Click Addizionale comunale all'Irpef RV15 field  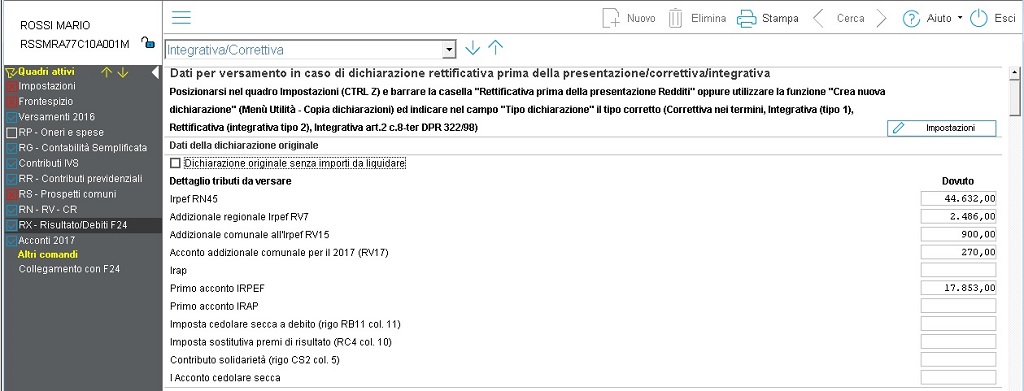tap(958, 234)
